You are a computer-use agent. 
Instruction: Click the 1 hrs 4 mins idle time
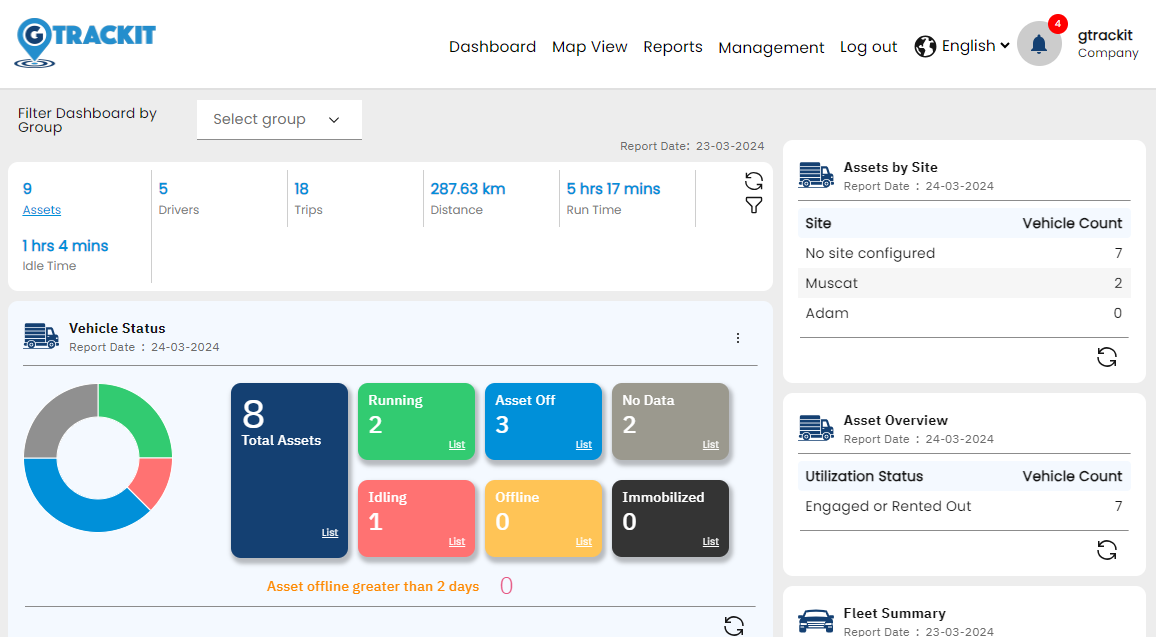pyautogui.click(x=65, y=246)
